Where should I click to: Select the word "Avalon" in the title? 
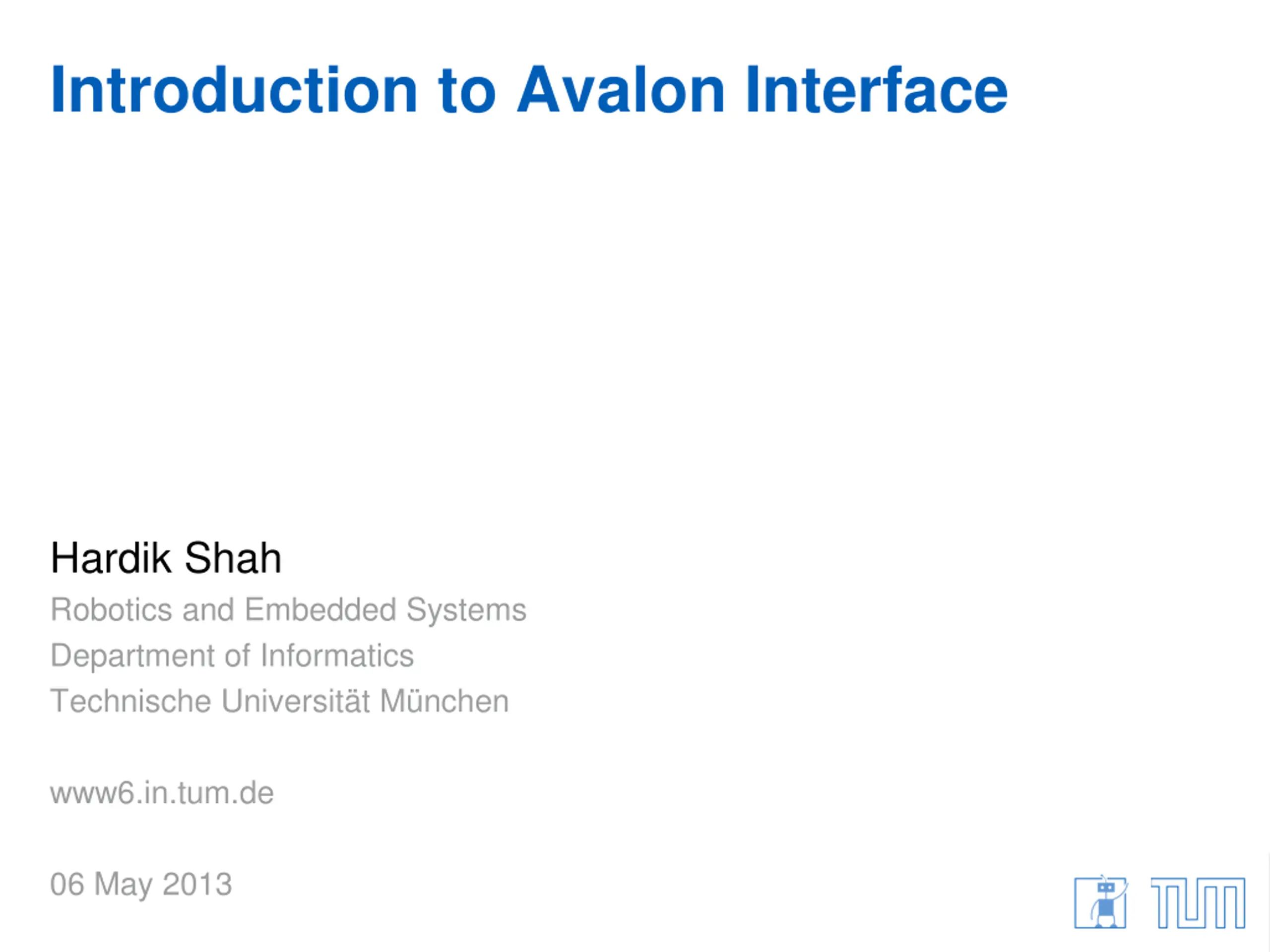coord(621,90)
